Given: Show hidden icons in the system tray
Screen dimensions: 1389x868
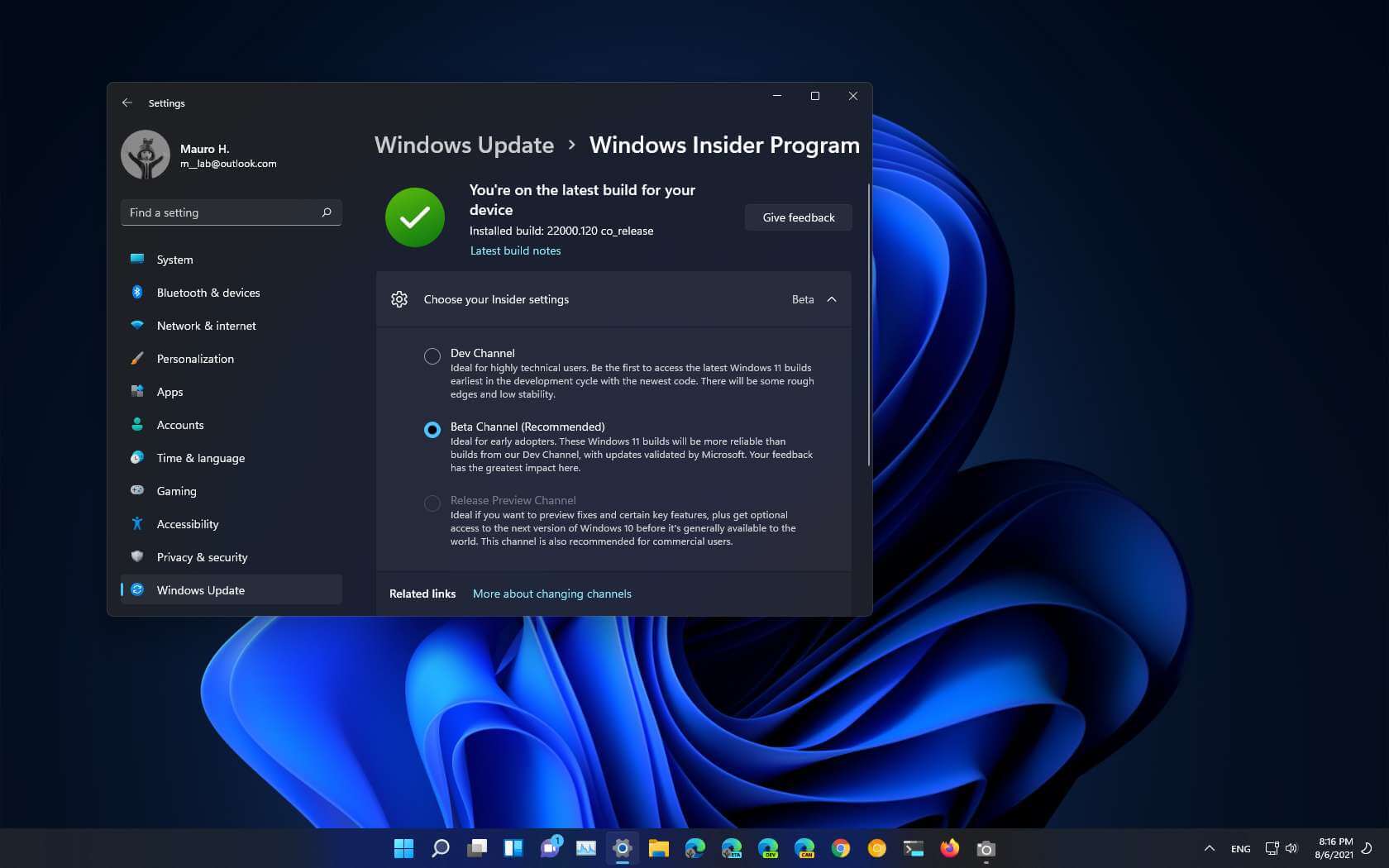Looking at the screenshot, I should 1209,848.
